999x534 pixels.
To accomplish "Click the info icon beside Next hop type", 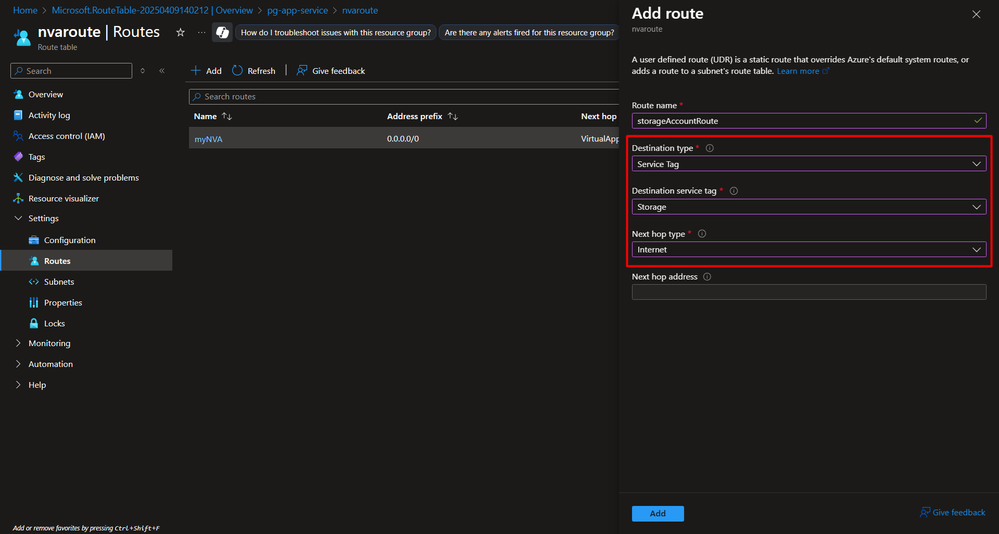I will 702,234.
